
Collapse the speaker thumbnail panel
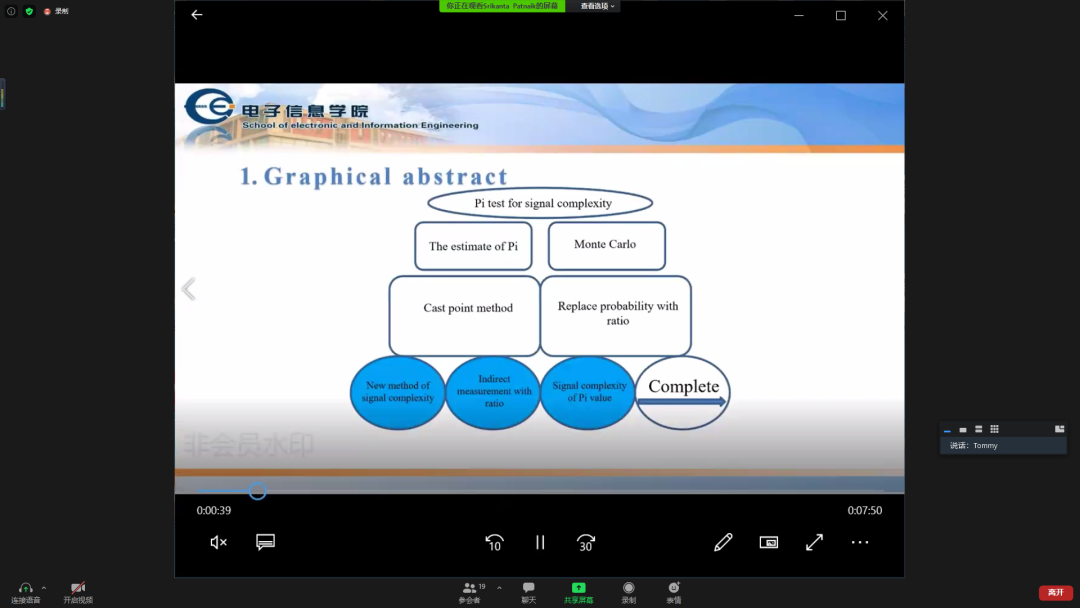coord(947,430)
